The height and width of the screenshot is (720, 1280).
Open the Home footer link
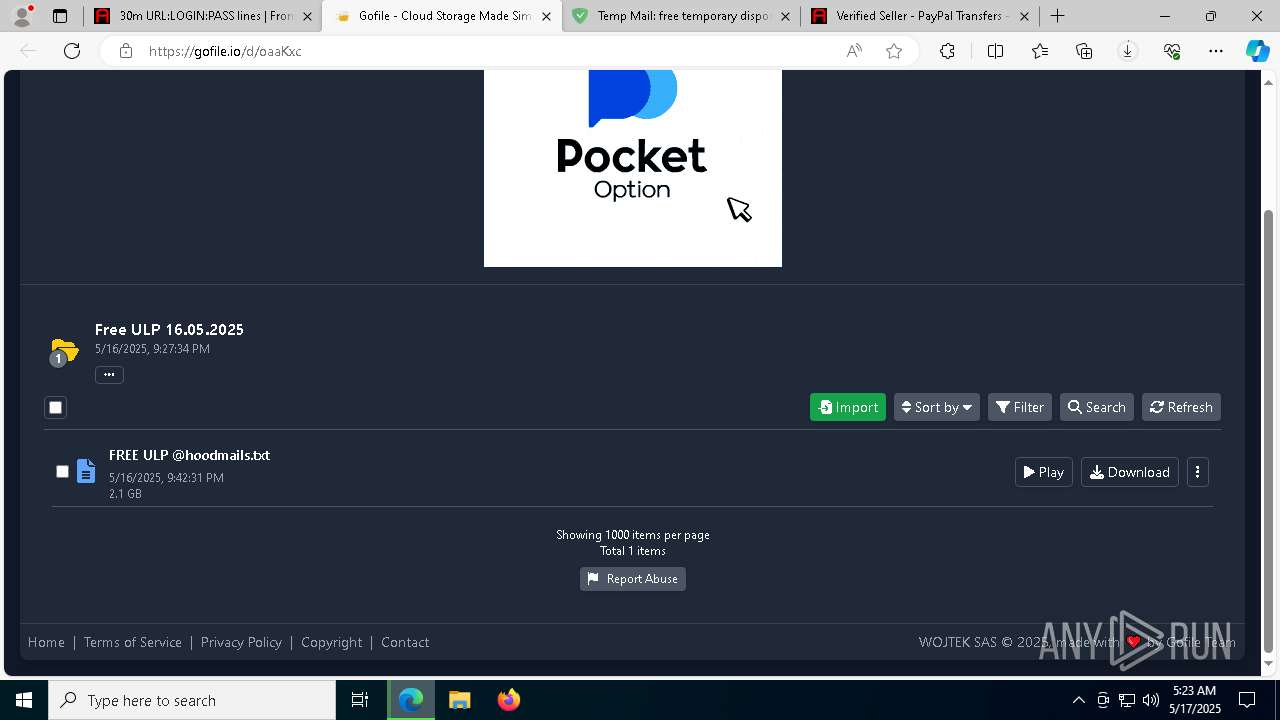[x=46, y=642]
